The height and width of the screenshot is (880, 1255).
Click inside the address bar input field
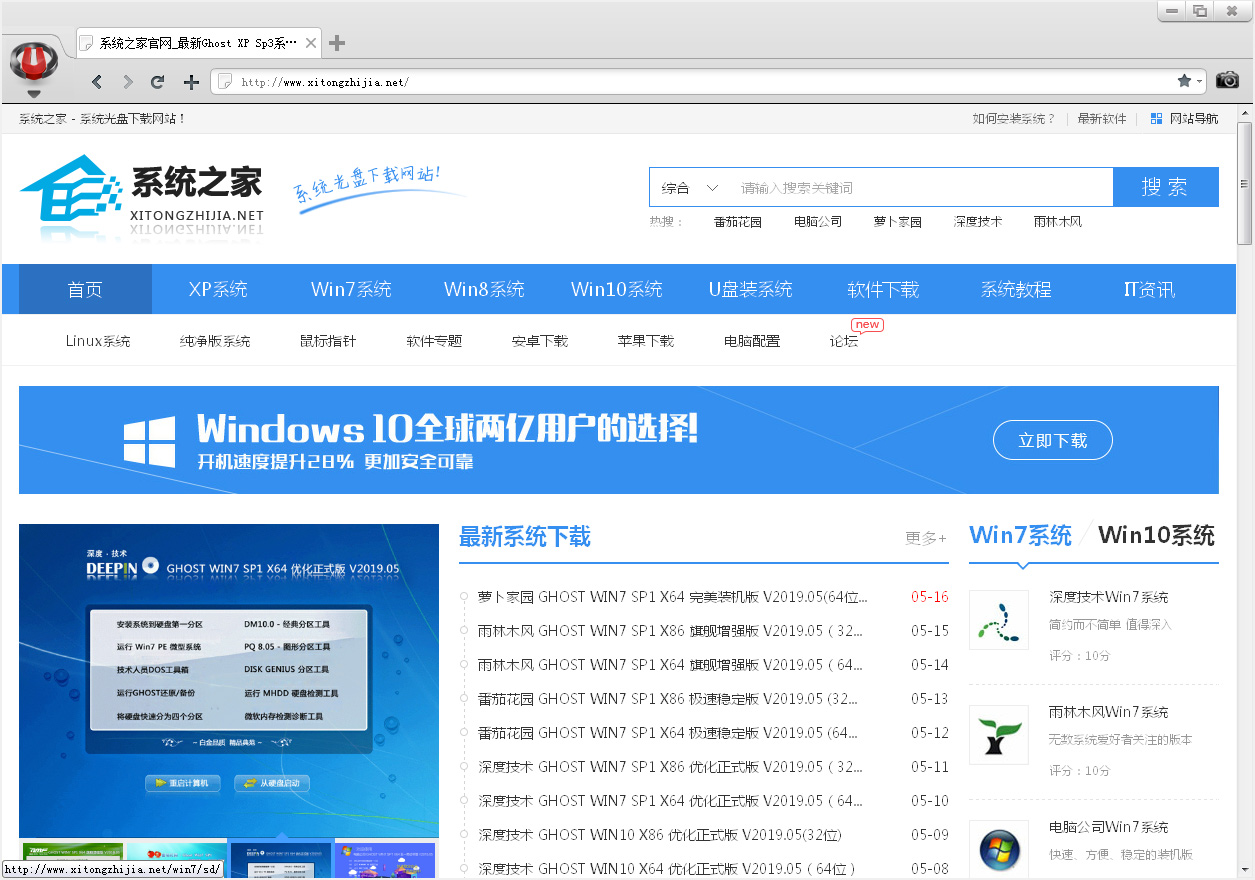pyautogui.click(x=600, y=82)
